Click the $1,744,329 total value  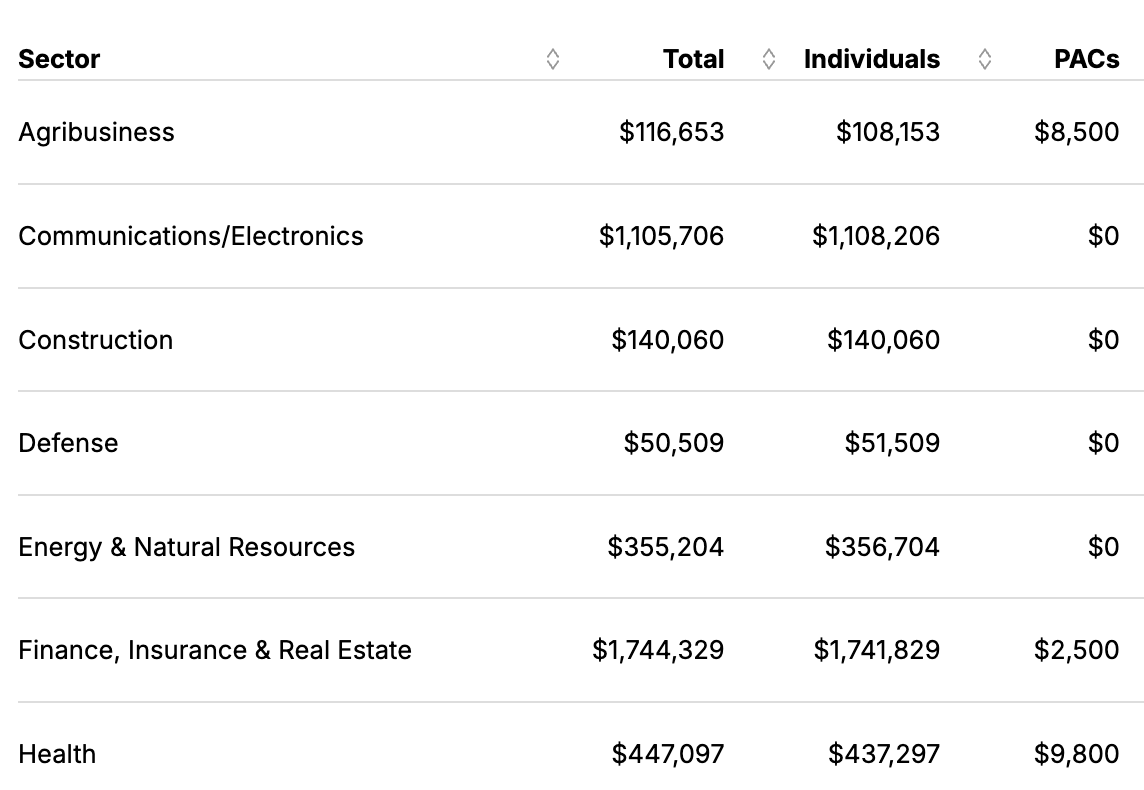click(x=658, y=650)
